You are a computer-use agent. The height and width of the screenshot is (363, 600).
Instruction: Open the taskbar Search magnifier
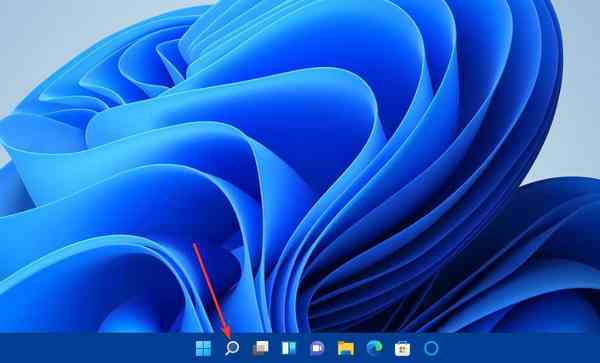click(232, 348)
